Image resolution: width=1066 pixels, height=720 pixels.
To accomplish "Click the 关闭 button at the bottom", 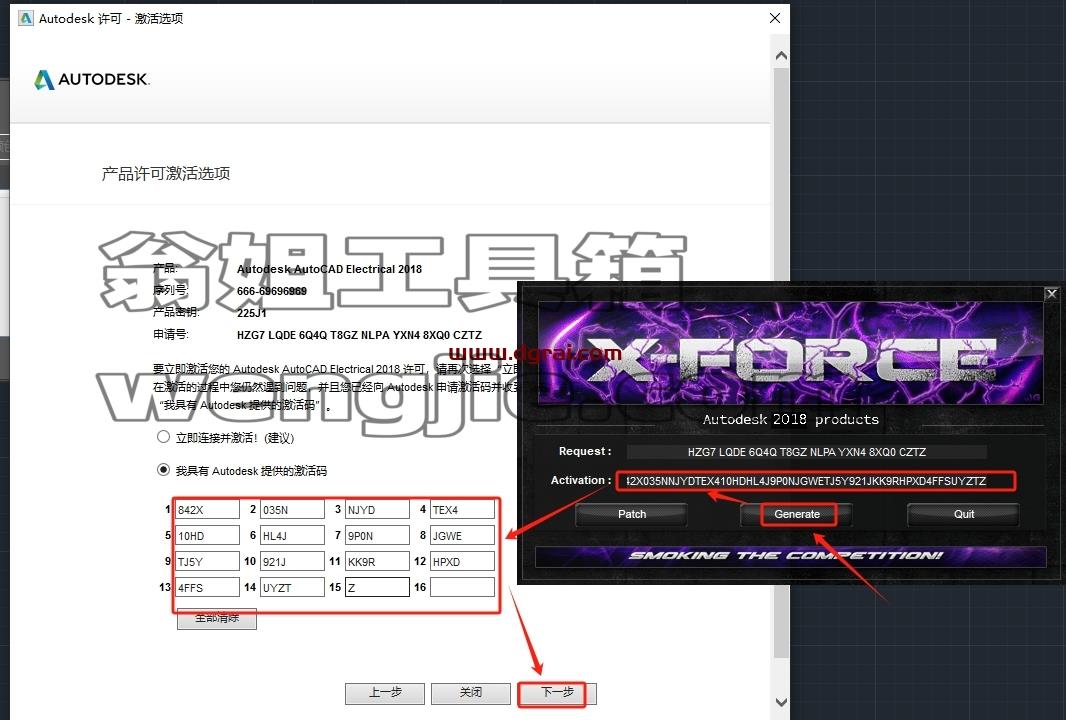I will (470, 693).
